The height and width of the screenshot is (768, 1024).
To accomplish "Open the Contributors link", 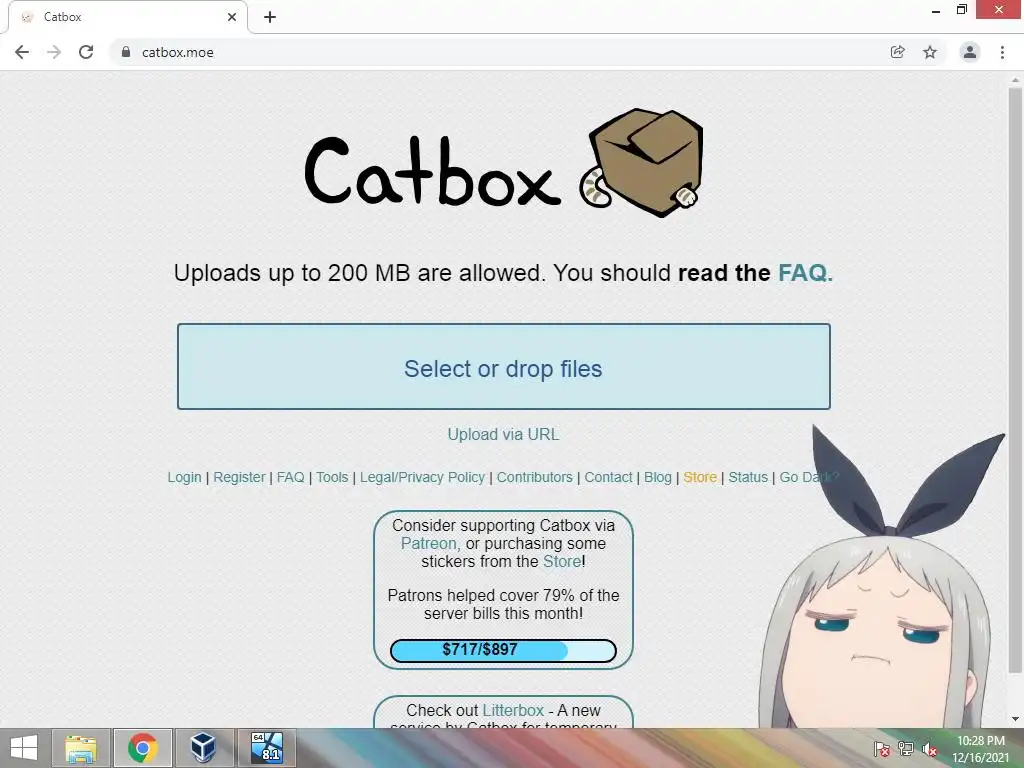I will click(x=535, y=477).
